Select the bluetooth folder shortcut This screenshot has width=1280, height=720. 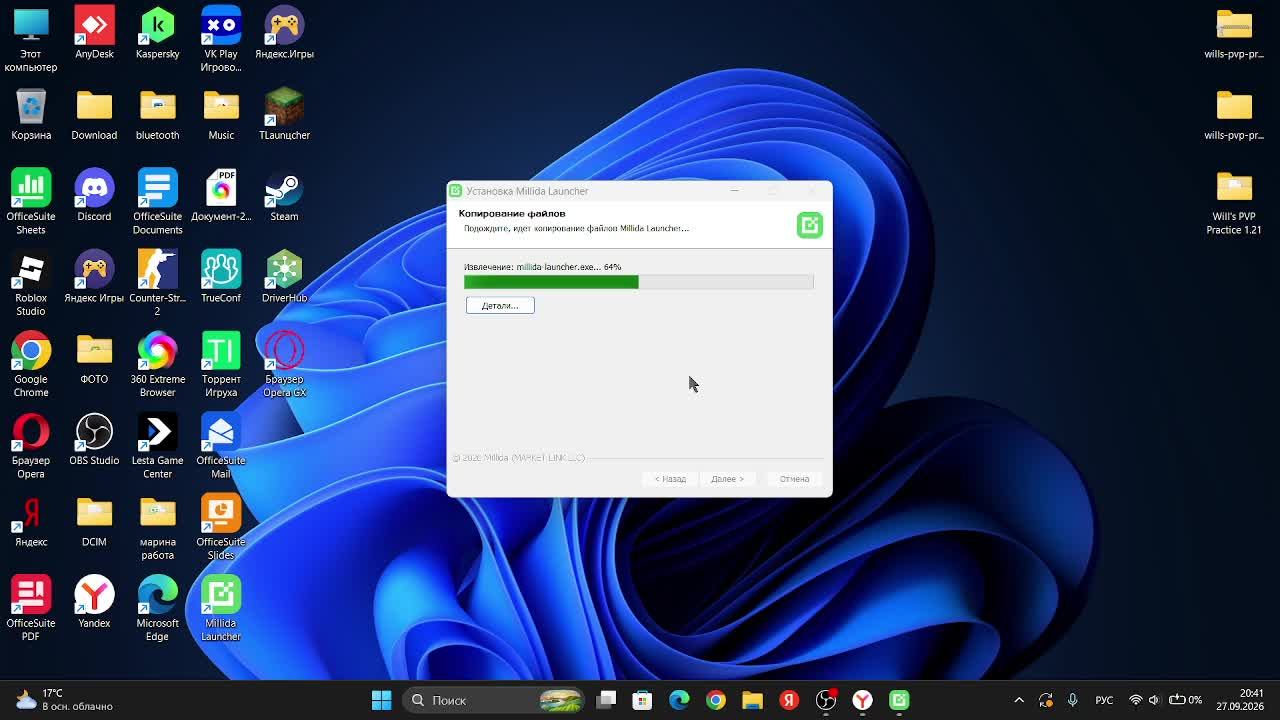(158, 115)
